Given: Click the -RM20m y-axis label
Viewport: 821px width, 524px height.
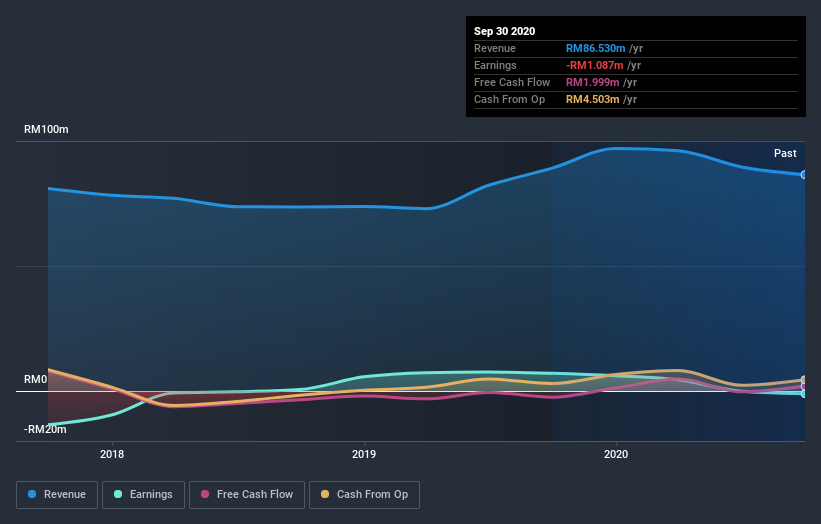Looking at the screenshot, I should [45, 430].
